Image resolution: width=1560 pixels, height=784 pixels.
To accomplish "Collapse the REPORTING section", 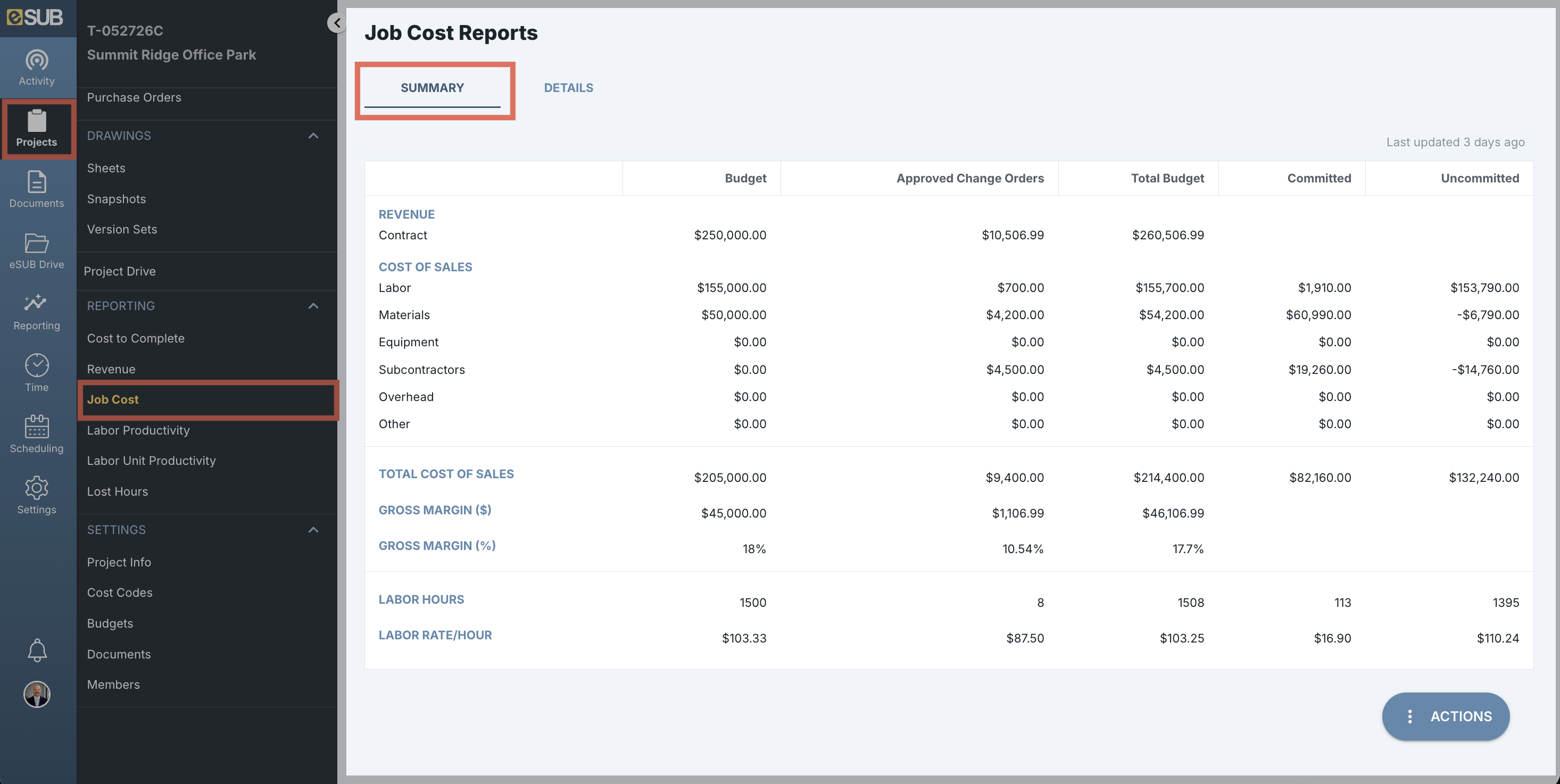I will click(313, 306).
